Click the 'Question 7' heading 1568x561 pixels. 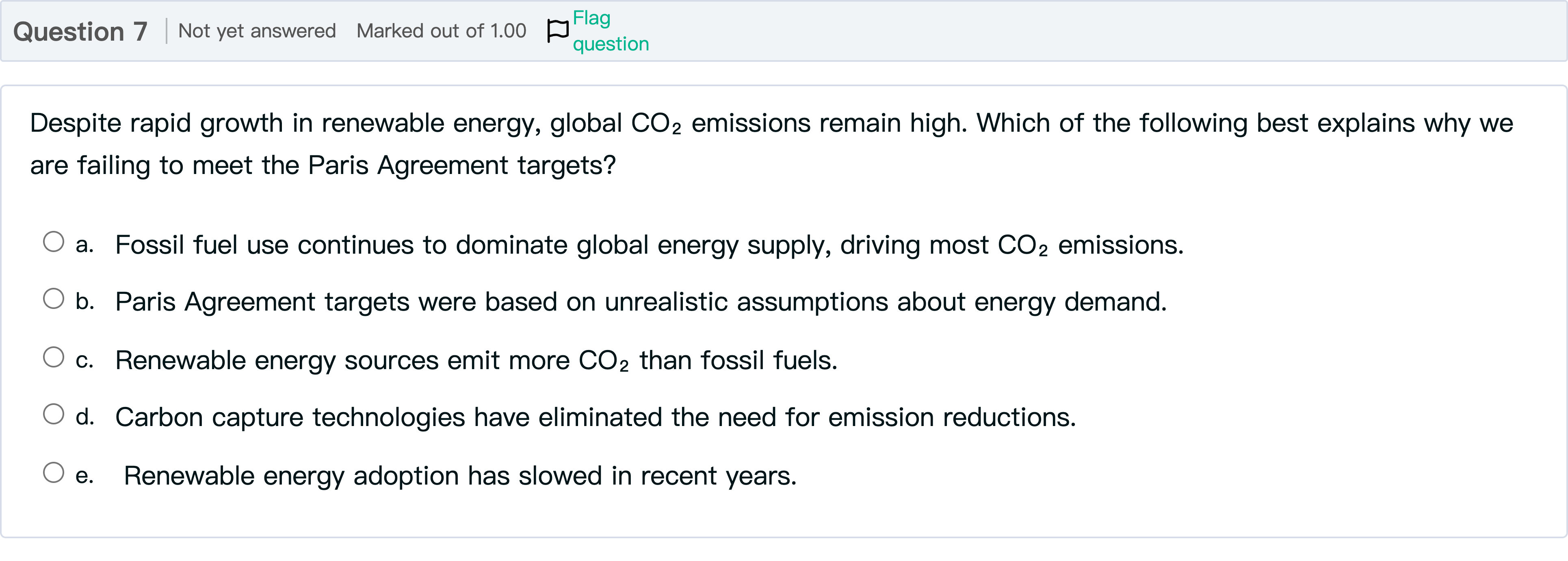coord(80,32)
